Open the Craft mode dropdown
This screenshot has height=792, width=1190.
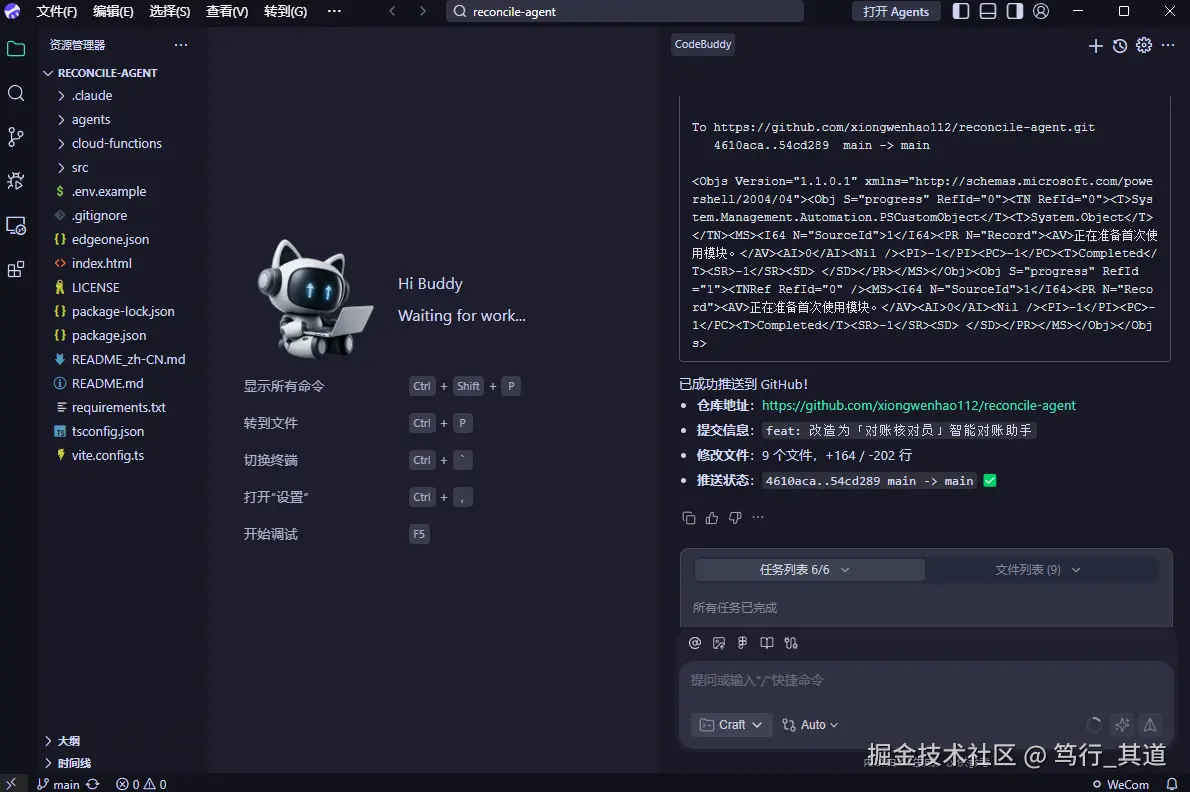click(x=731, y=725)
